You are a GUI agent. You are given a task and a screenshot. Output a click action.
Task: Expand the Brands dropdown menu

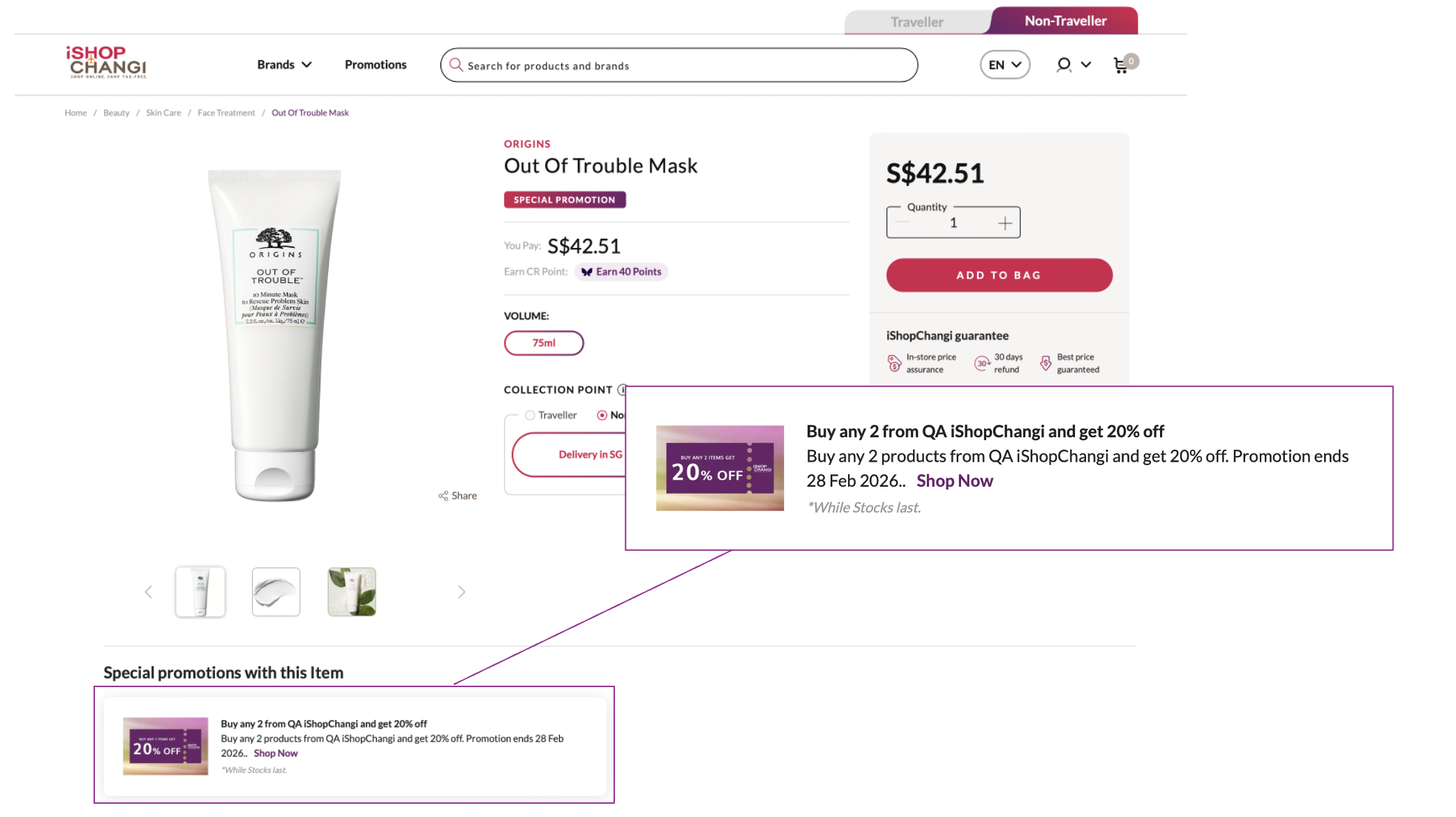(284, 65)
